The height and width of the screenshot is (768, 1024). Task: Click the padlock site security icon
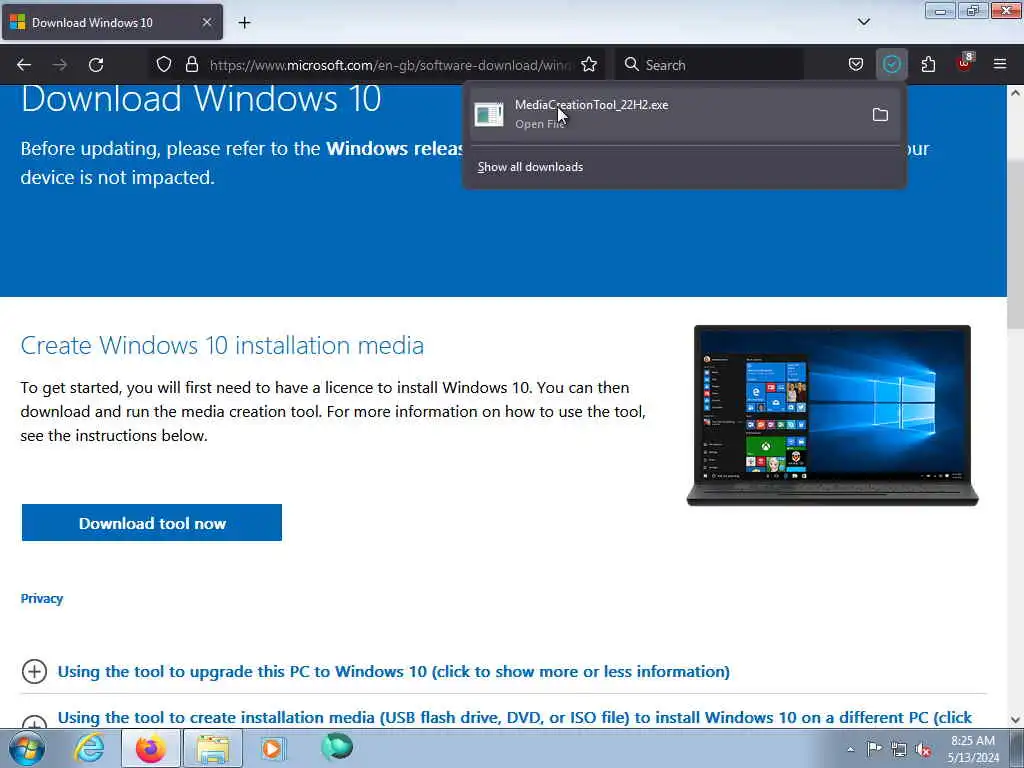coord(191,65)
